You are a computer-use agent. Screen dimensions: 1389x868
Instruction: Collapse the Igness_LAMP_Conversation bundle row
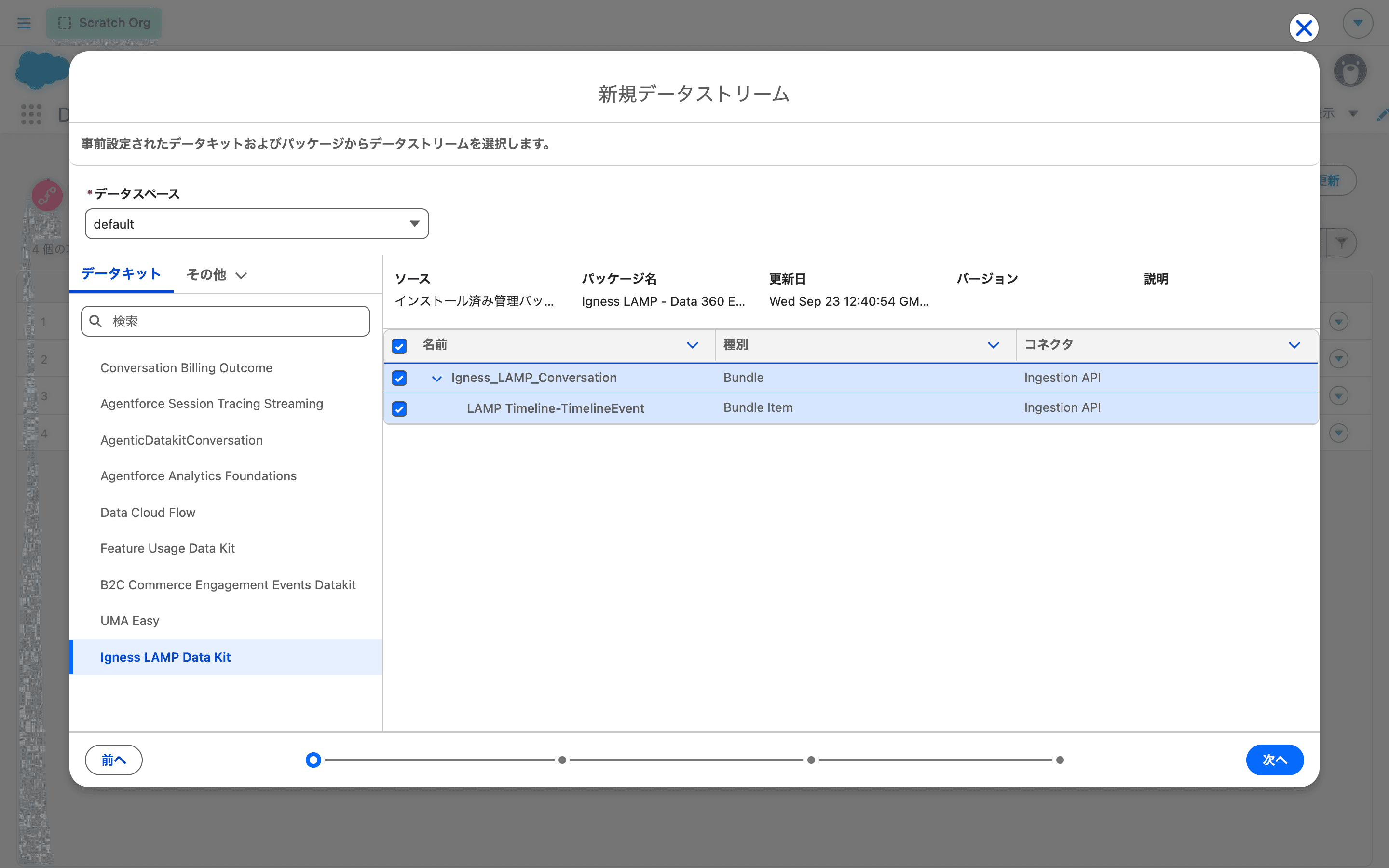pyautogui.click(x=437, y=379)
